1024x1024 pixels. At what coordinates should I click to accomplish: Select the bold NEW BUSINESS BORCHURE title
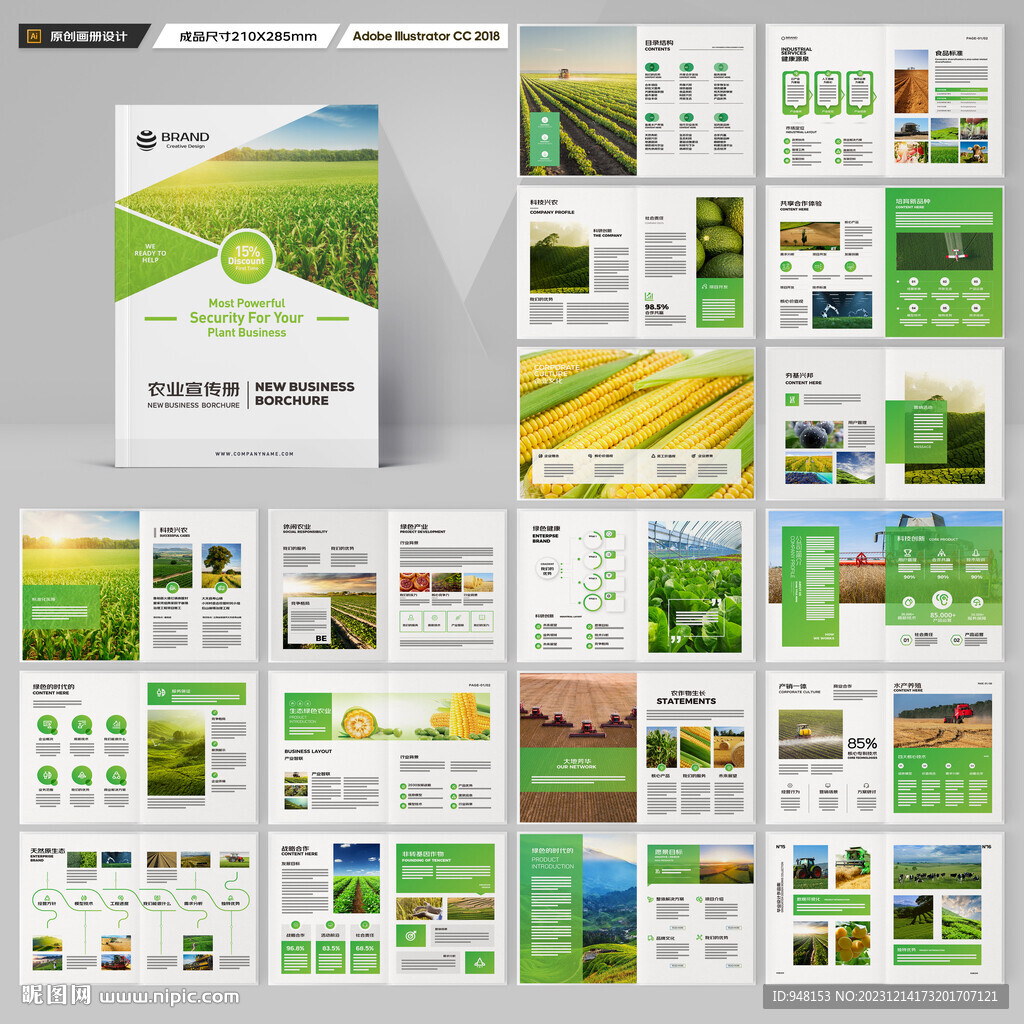(304, 394)
